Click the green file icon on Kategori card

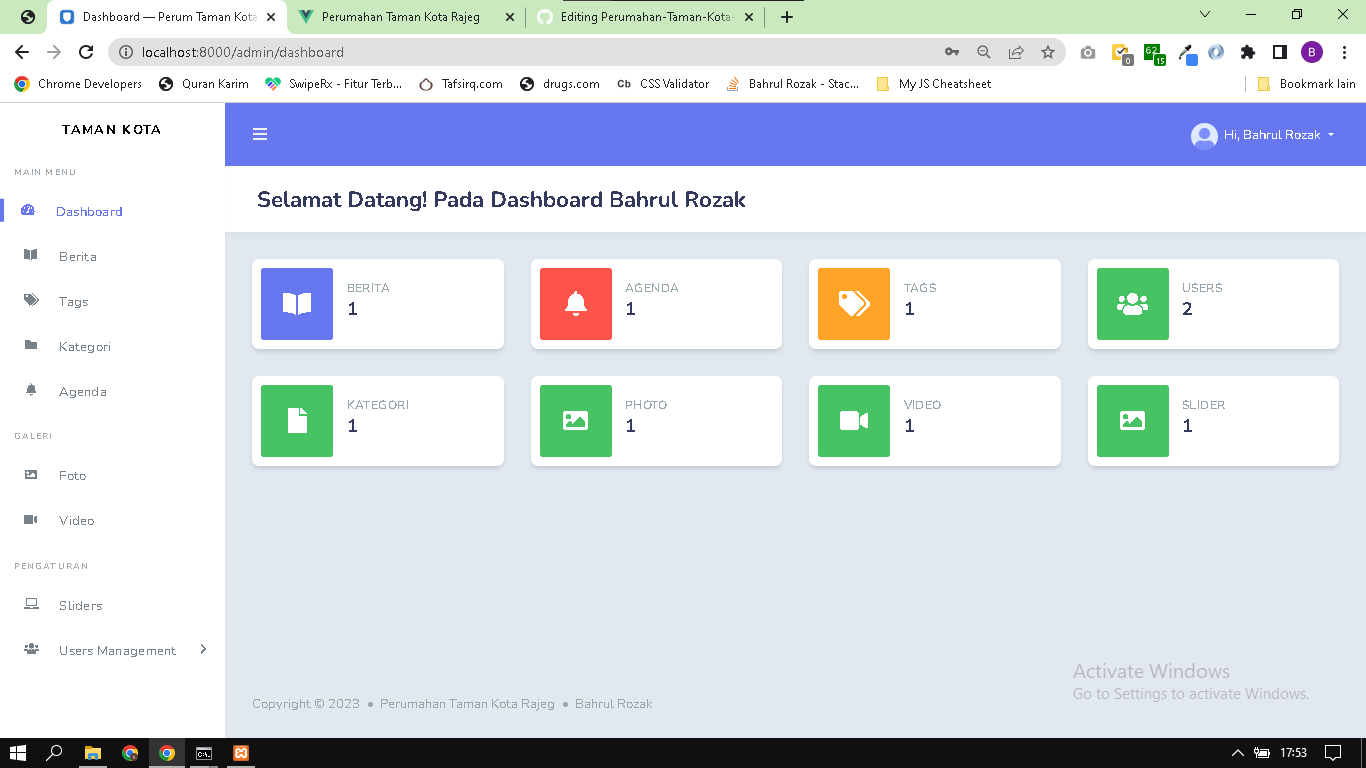pos(297,421)
